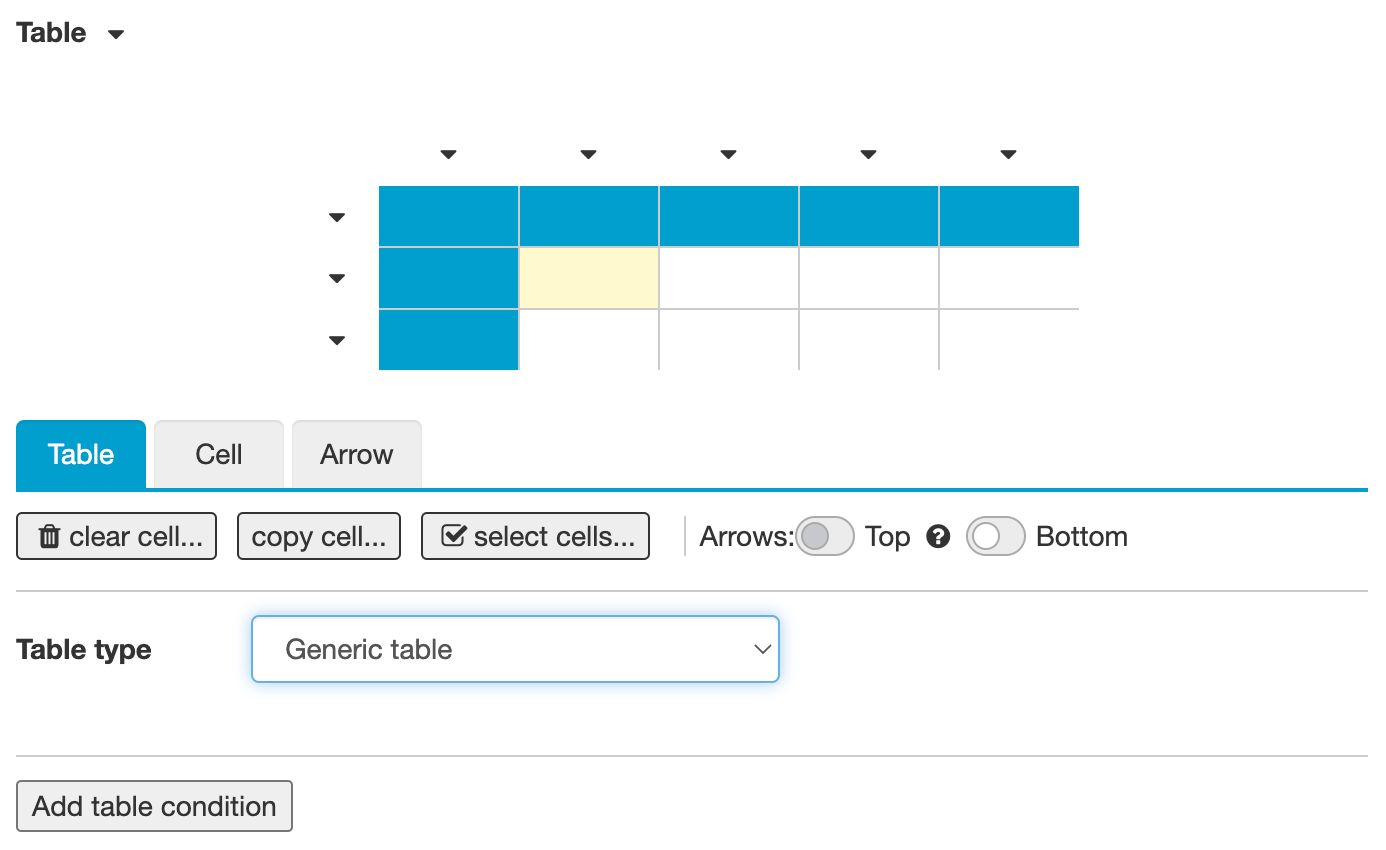Open the dropdown arrow beside the Table title
The height and width of the screenshot is (850, 1386).
point(115,33)
